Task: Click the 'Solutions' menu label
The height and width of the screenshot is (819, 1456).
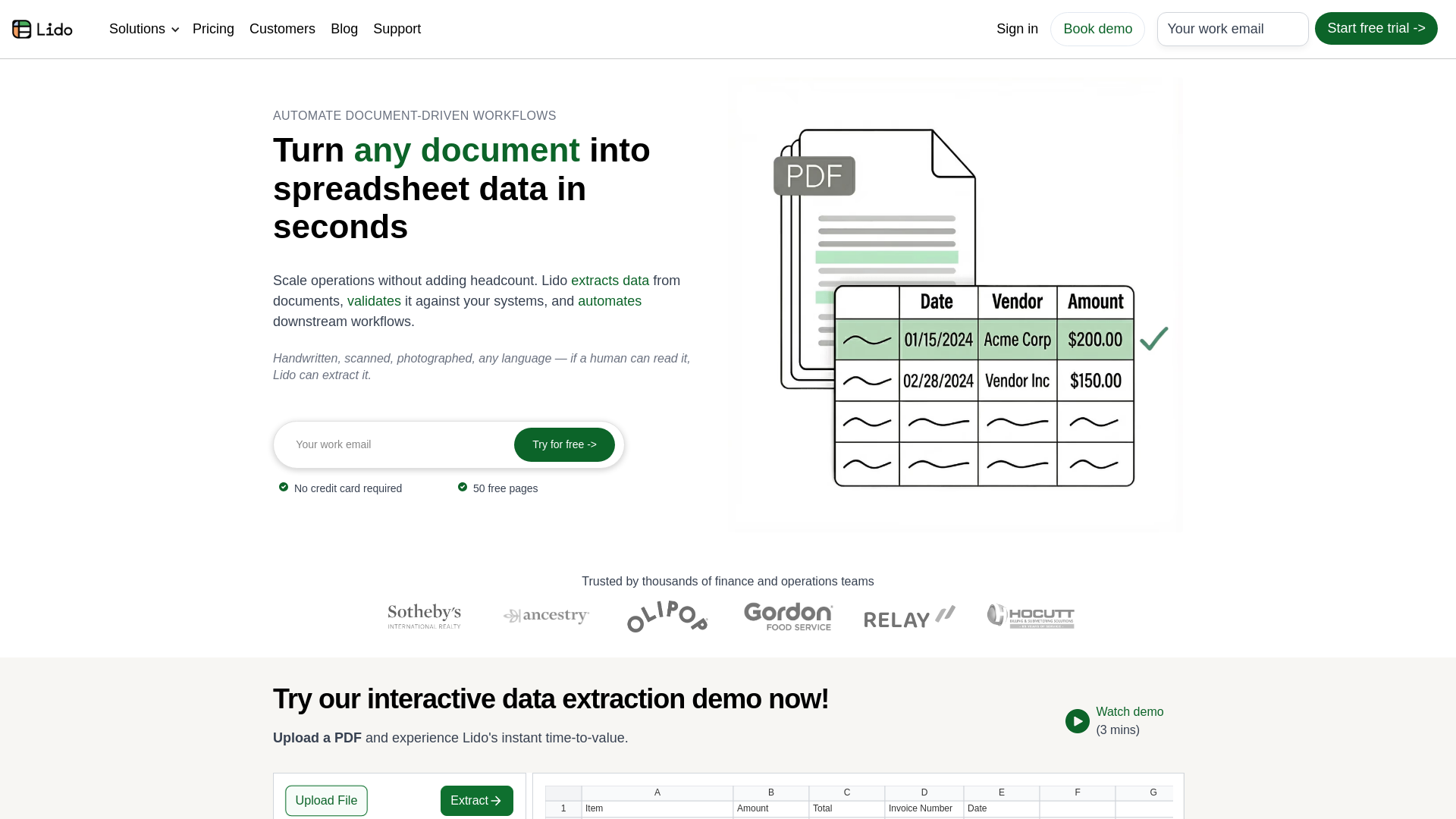Action: [x=137, y=29]
